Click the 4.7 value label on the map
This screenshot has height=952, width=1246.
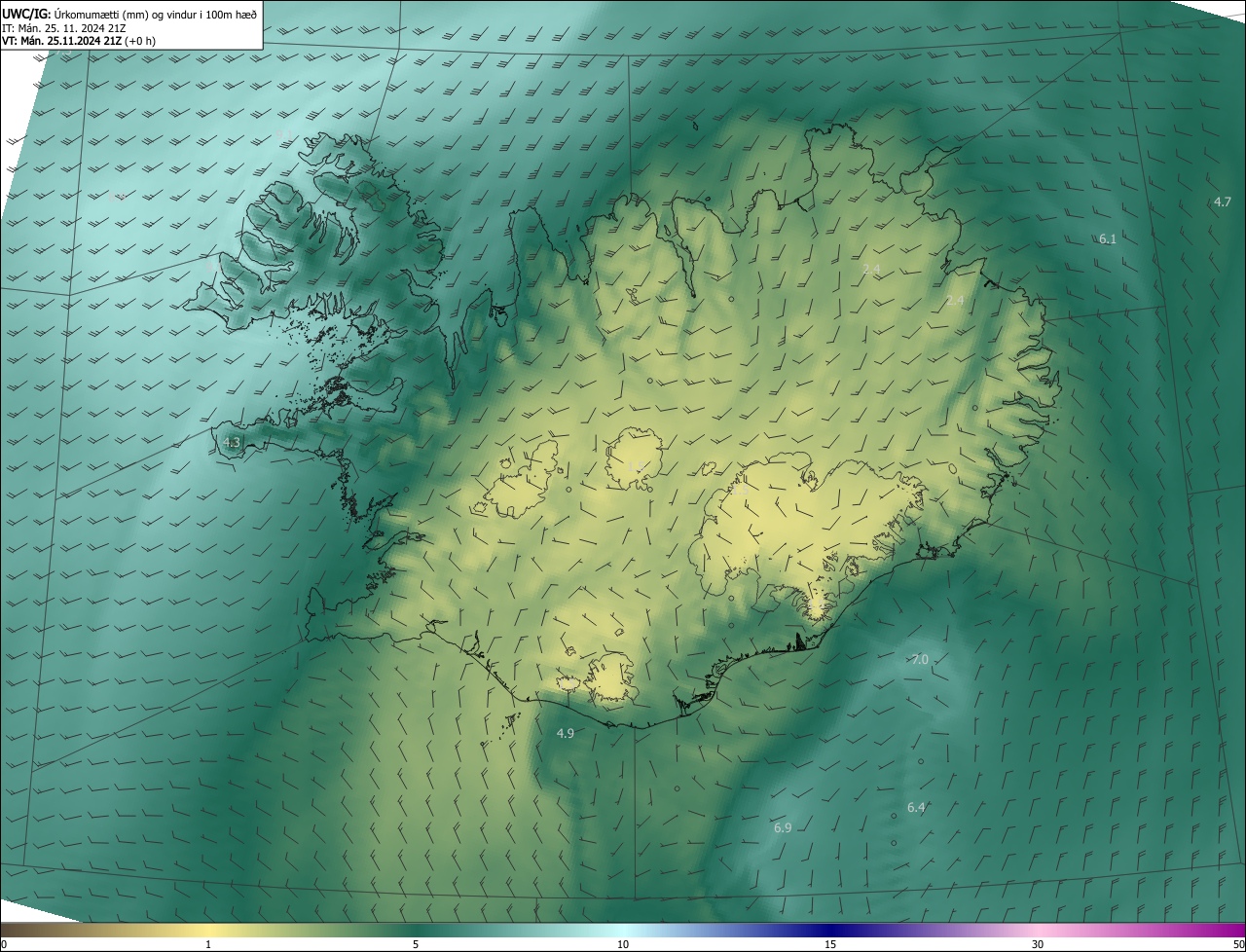[x=1223, y=202]
